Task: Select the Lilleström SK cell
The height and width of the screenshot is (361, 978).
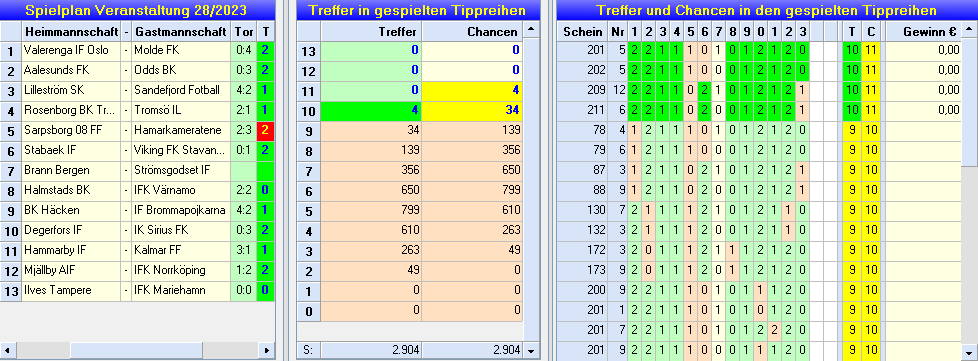Action: (x=71, y=91)
